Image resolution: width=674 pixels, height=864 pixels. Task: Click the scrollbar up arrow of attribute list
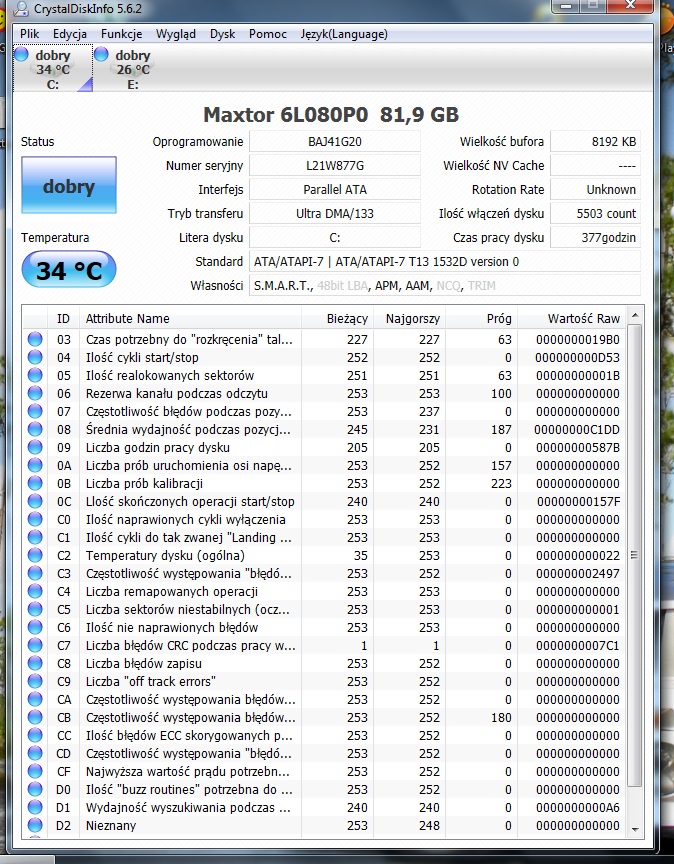point(634,315)
